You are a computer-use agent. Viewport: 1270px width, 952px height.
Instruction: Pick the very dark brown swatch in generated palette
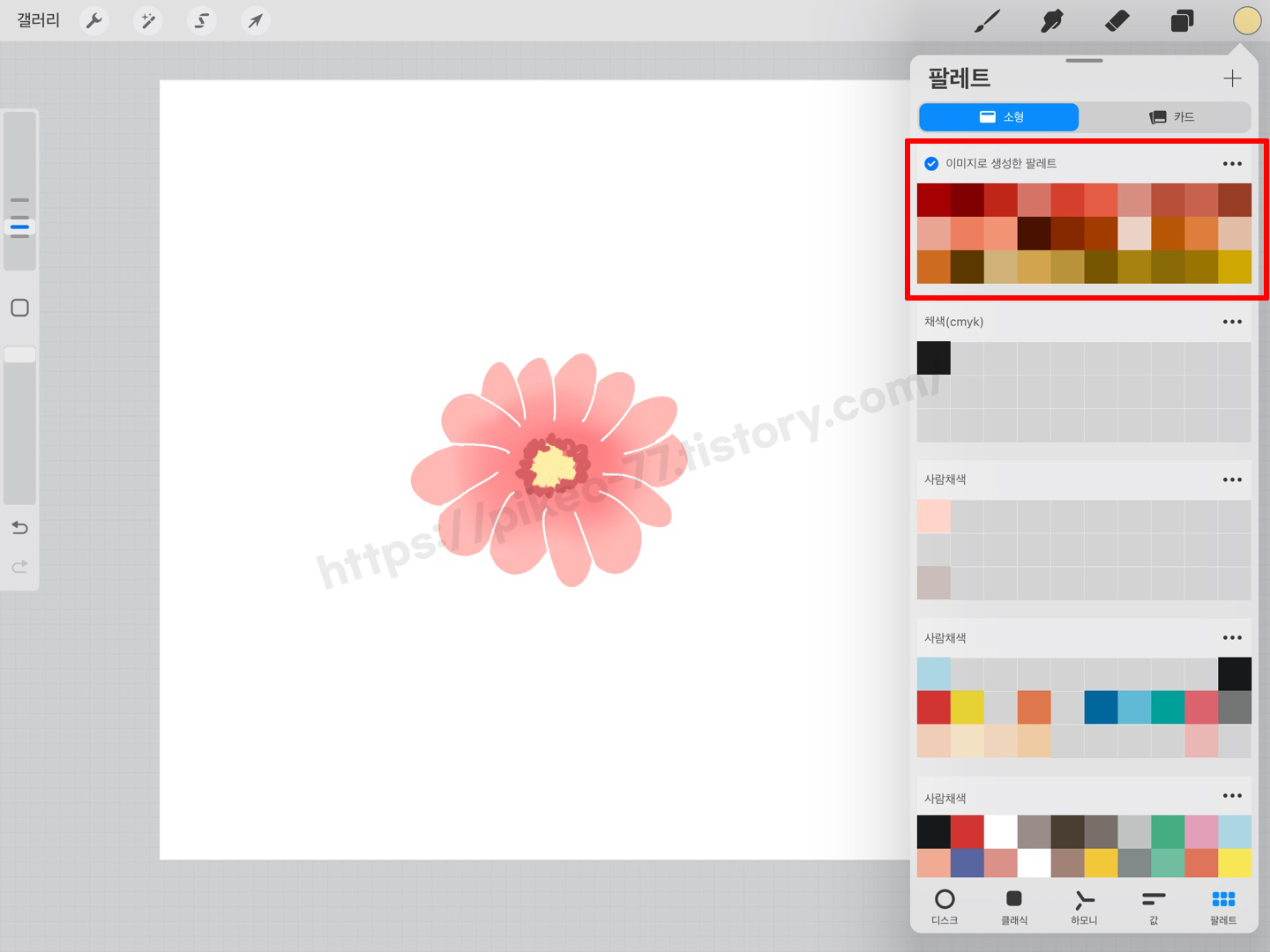click(x=1034, y=234)
